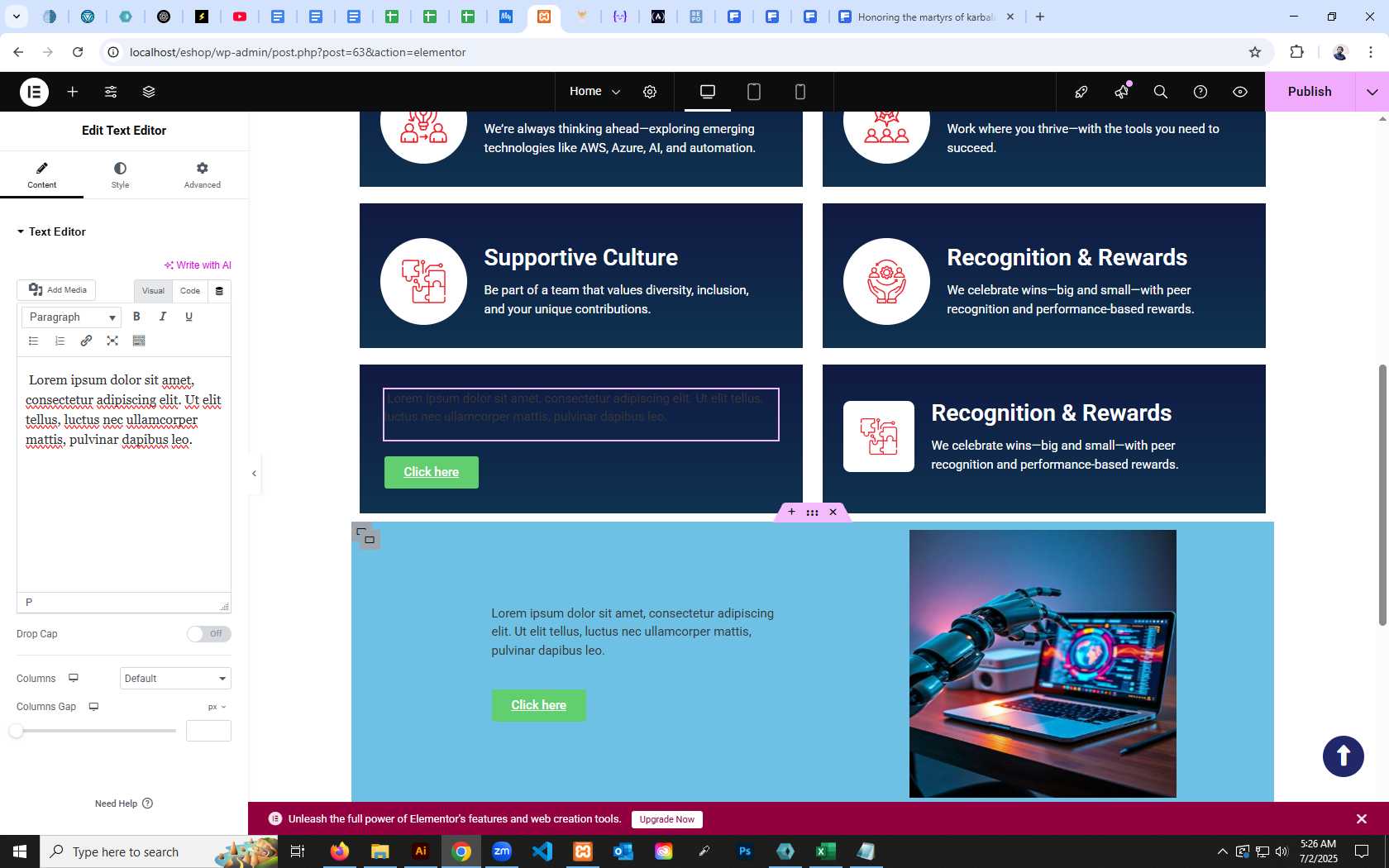Switch to Honoring the martyrs browser tab
Image resolution: width=1389 pixels, height=868 pixels.
pyautogui.click(x=926, y=17)
